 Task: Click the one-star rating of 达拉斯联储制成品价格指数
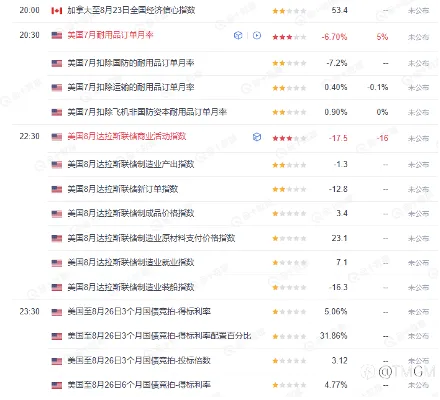click(289, 214)
